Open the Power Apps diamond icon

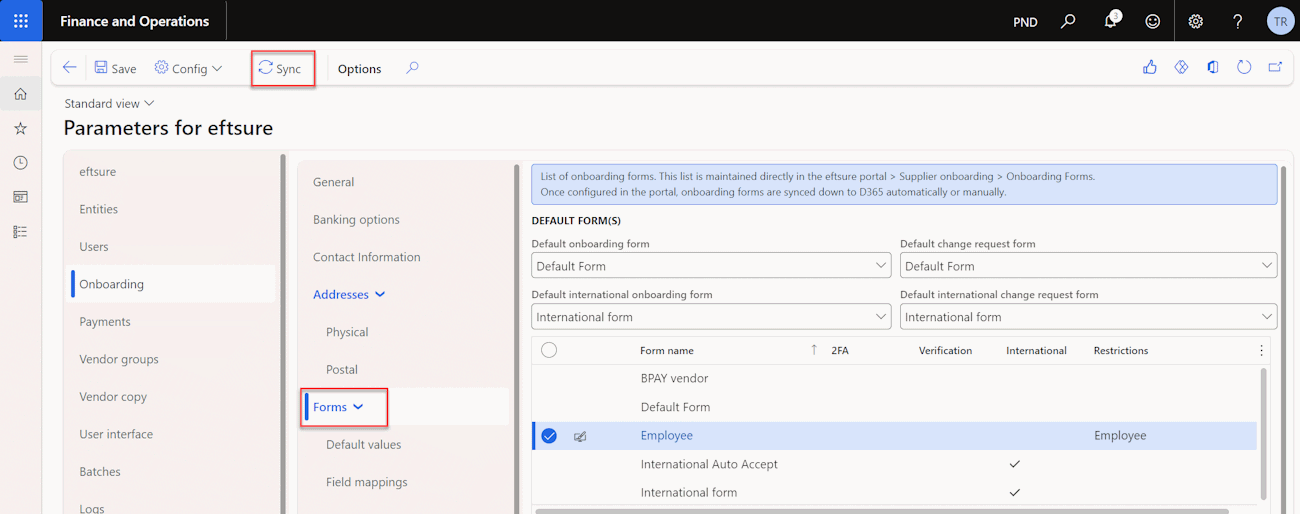point(1181,67)
